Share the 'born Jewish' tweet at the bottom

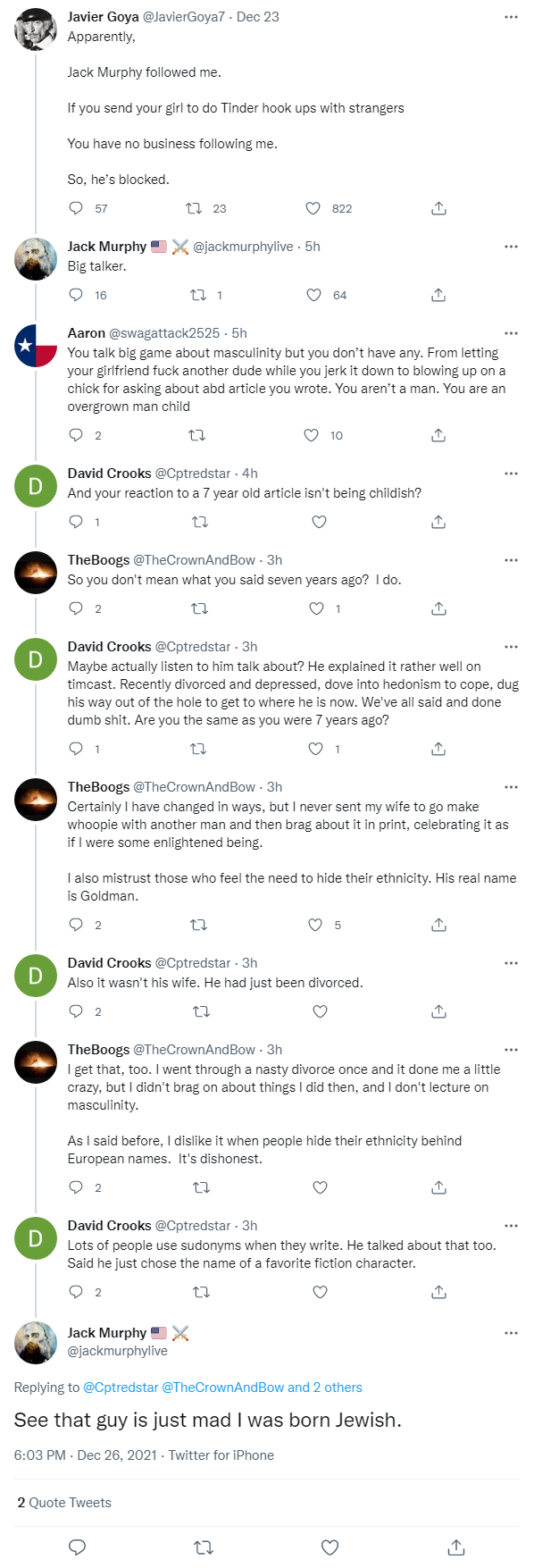click(x=455, y=1547)
